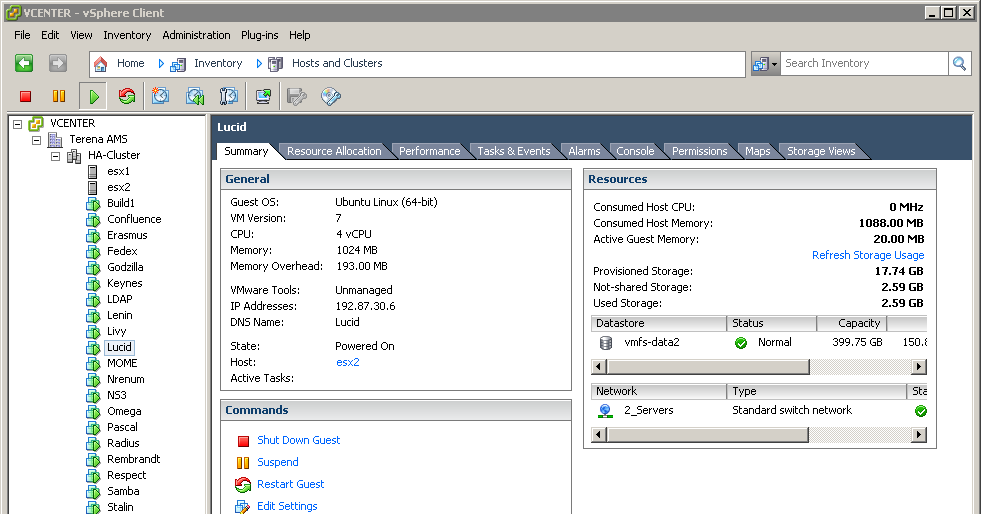Image resolution: width=981 pixels, height=514 pixels.
Task: Click the datastore list horizontal scrollbar thumb
Action: point(708,366)
